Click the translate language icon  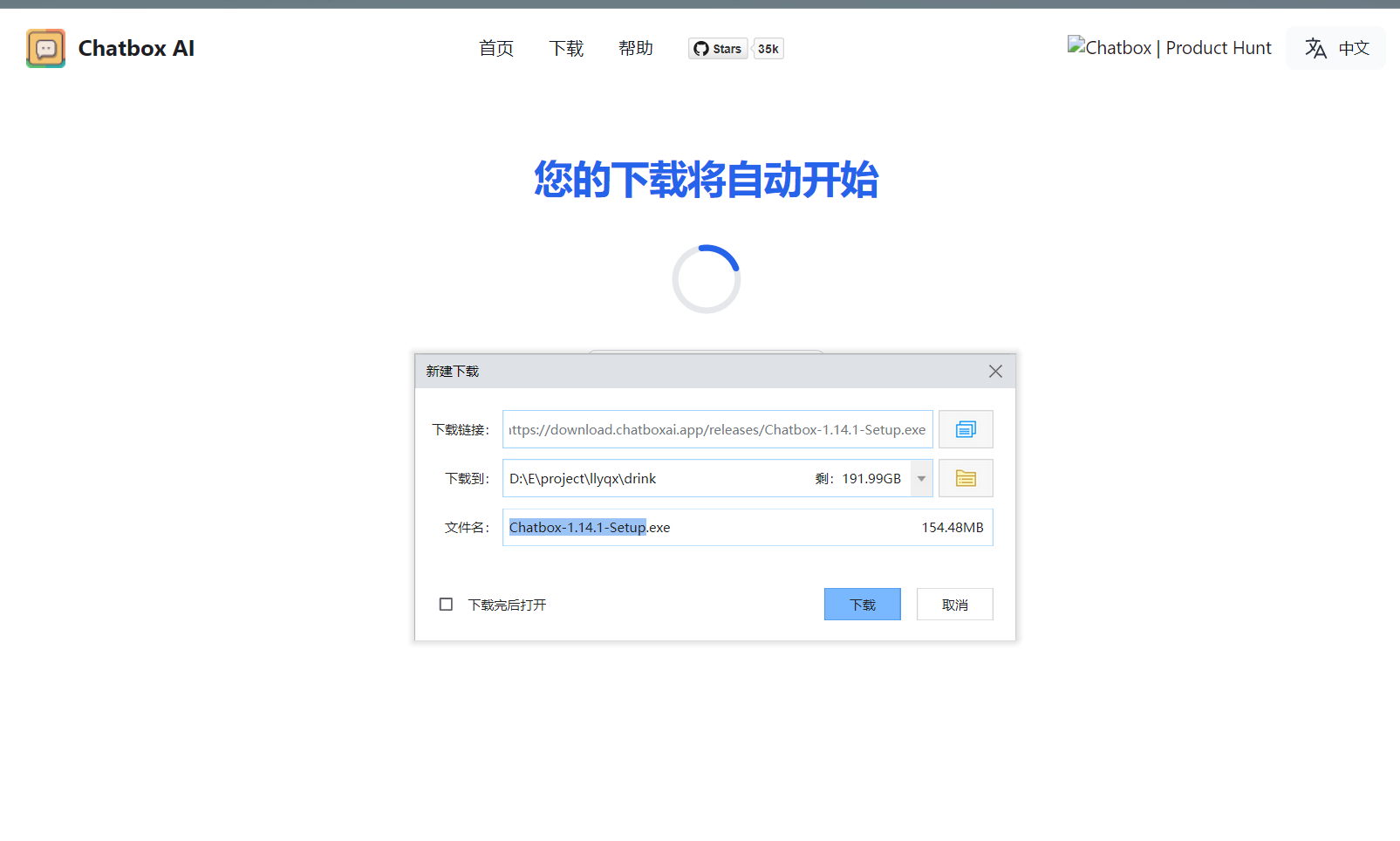(x=1315, y=48)
